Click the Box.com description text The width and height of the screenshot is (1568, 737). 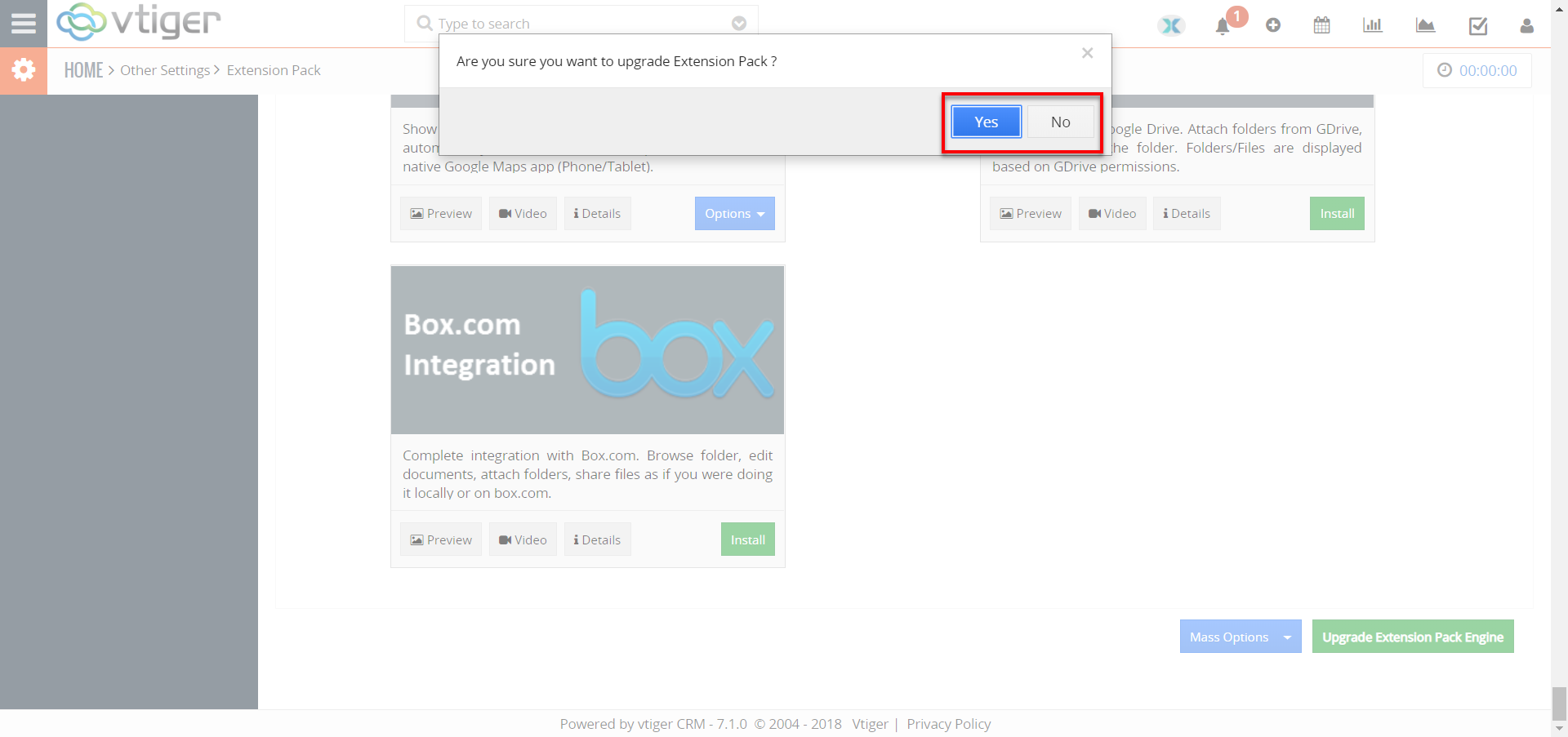[587, 474]
